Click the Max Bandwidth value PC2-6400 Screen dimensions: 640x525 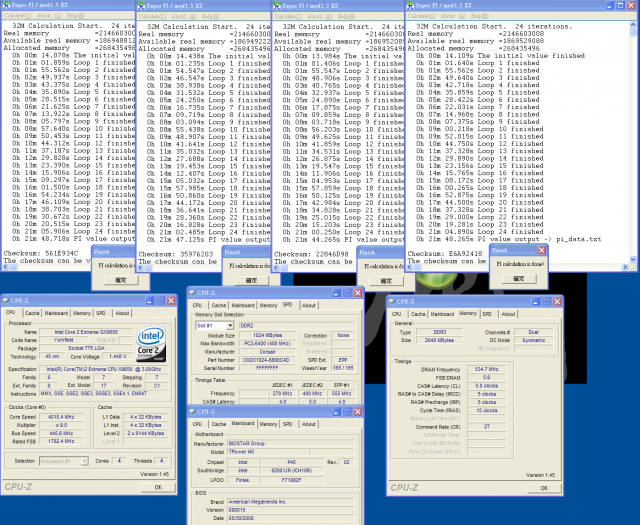(x=268, y=343)
